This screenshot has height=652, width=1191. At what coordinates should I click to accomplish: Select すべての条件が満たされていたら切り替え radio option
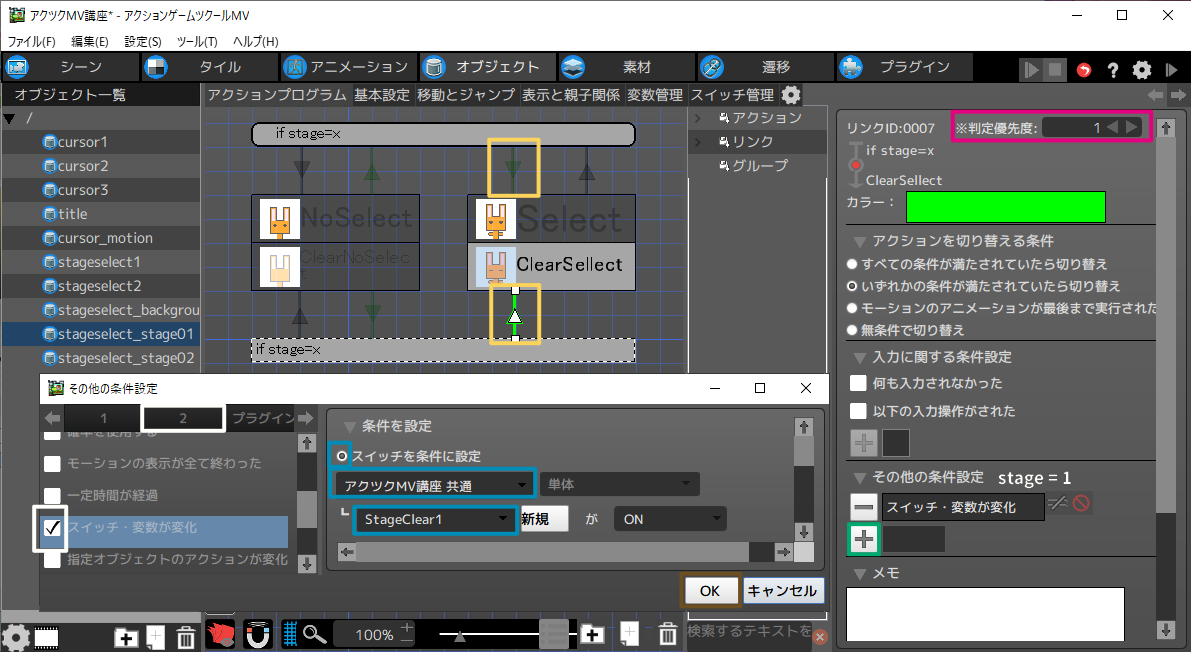pos(852,264)
